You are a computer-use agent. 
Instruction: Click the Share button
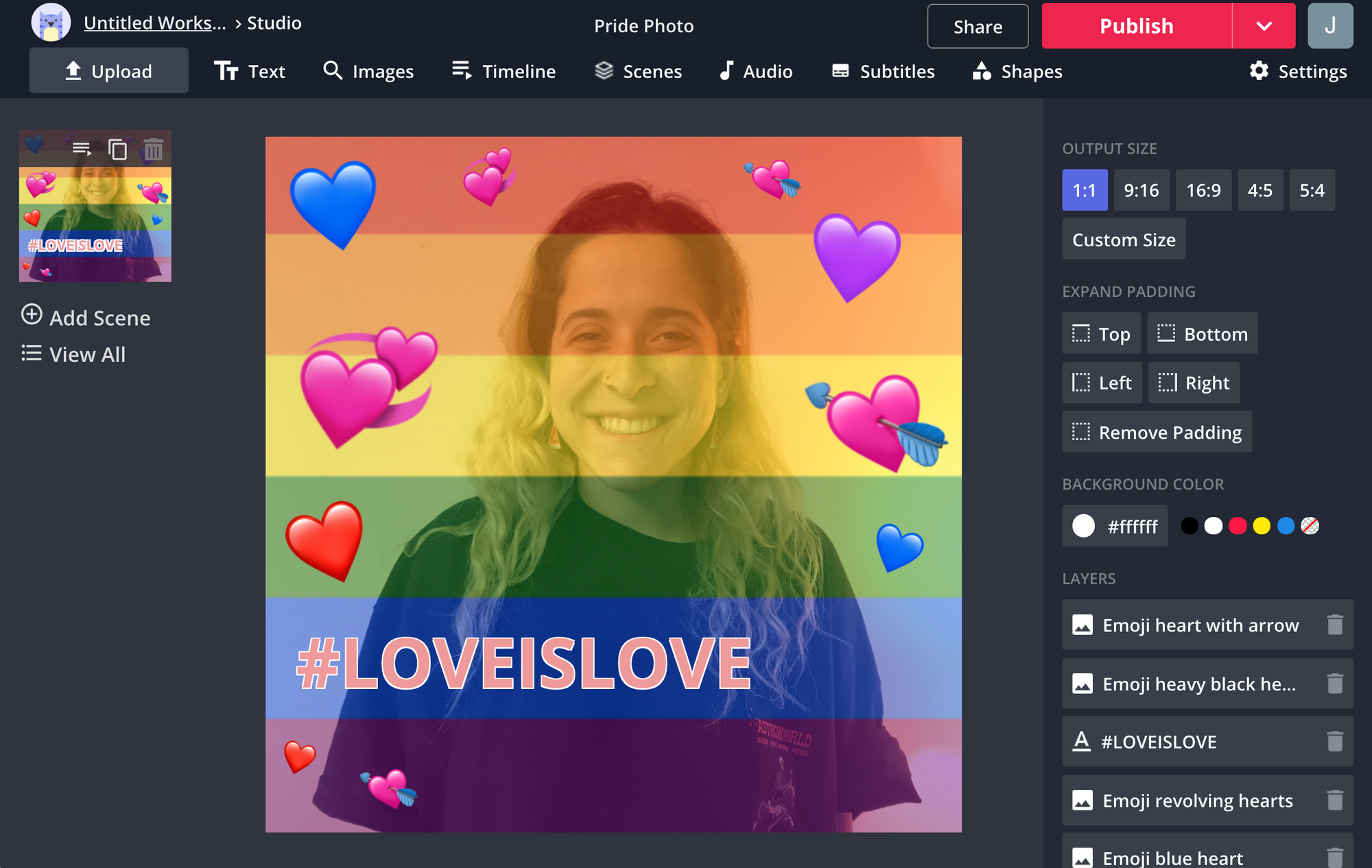pyautogui.click(x=977, y=27)
